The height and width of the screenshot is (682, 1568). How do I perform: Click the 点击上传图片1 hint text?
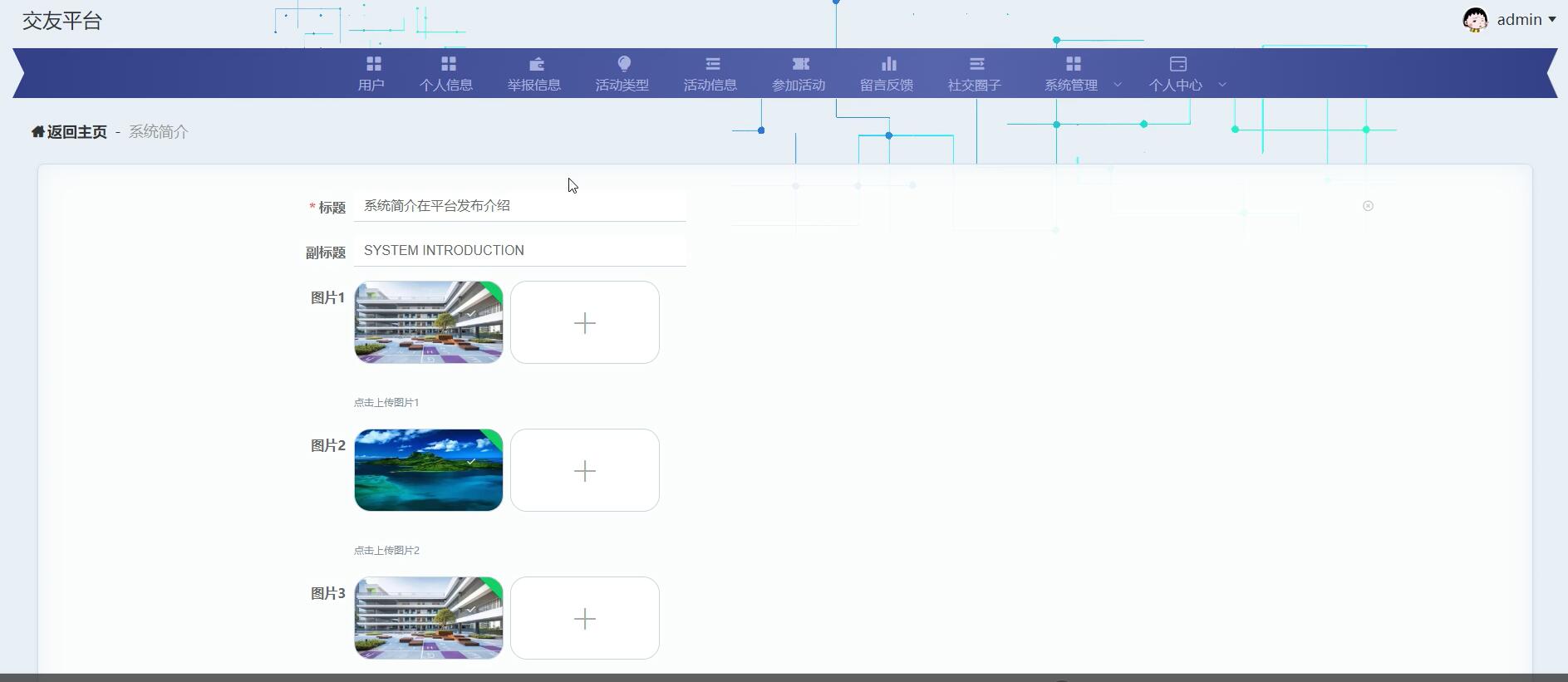[386, 402]
